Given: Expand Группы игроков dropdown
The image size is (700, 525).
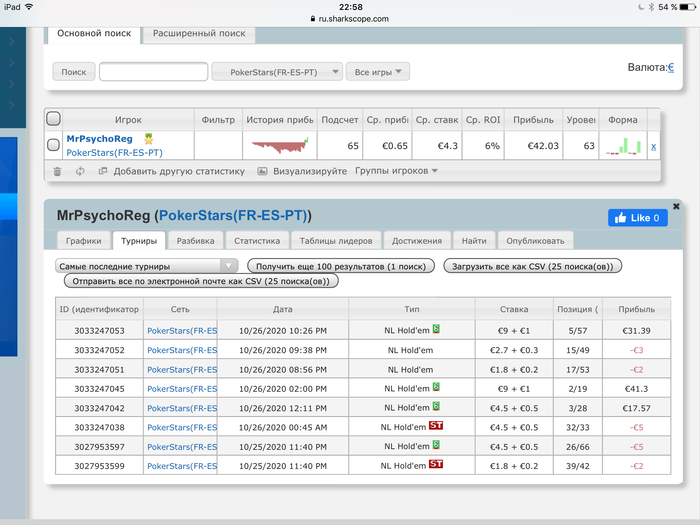Looking at the screenshot, I should (x=396, y=171).
